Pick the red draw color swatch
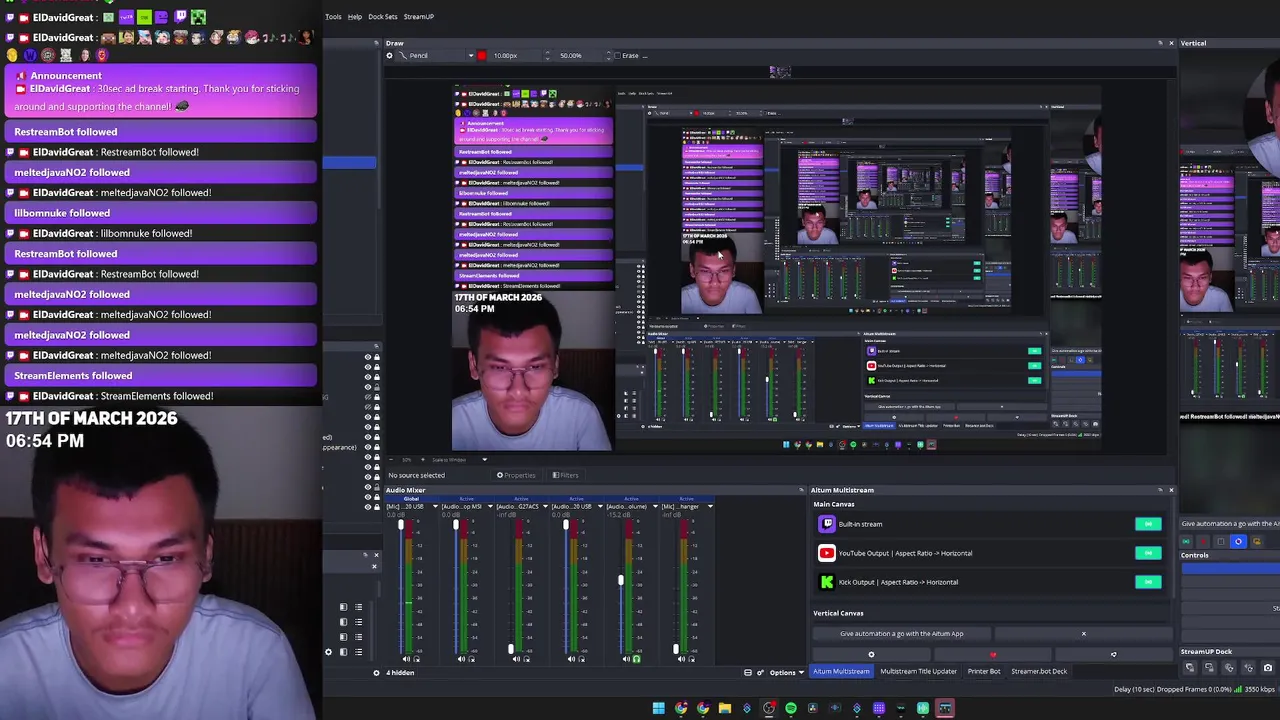This screenshot has height=720, width=1280. [481, 56]
